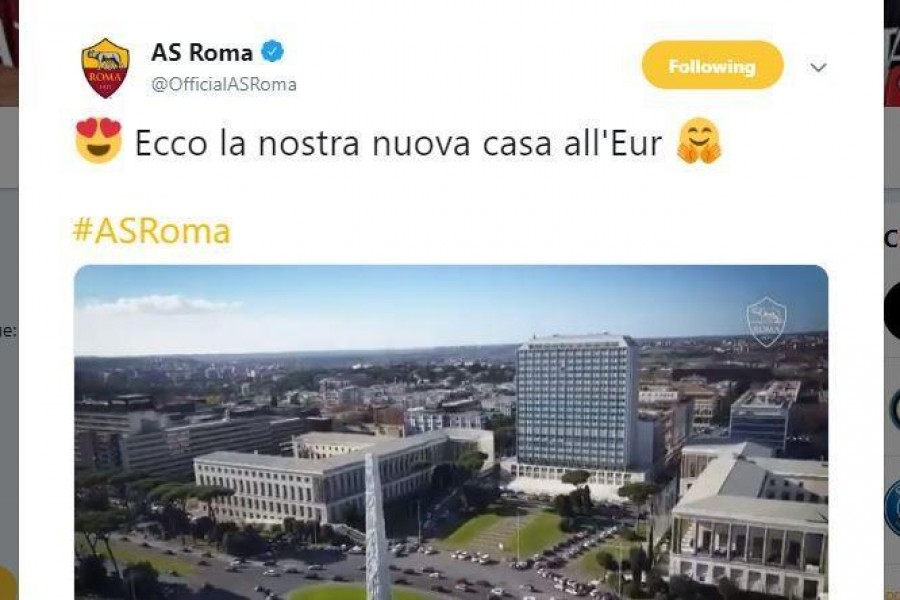Click the tall glass tower in the video
Viewport: 900px width, 600px height.
click(577, 408)
